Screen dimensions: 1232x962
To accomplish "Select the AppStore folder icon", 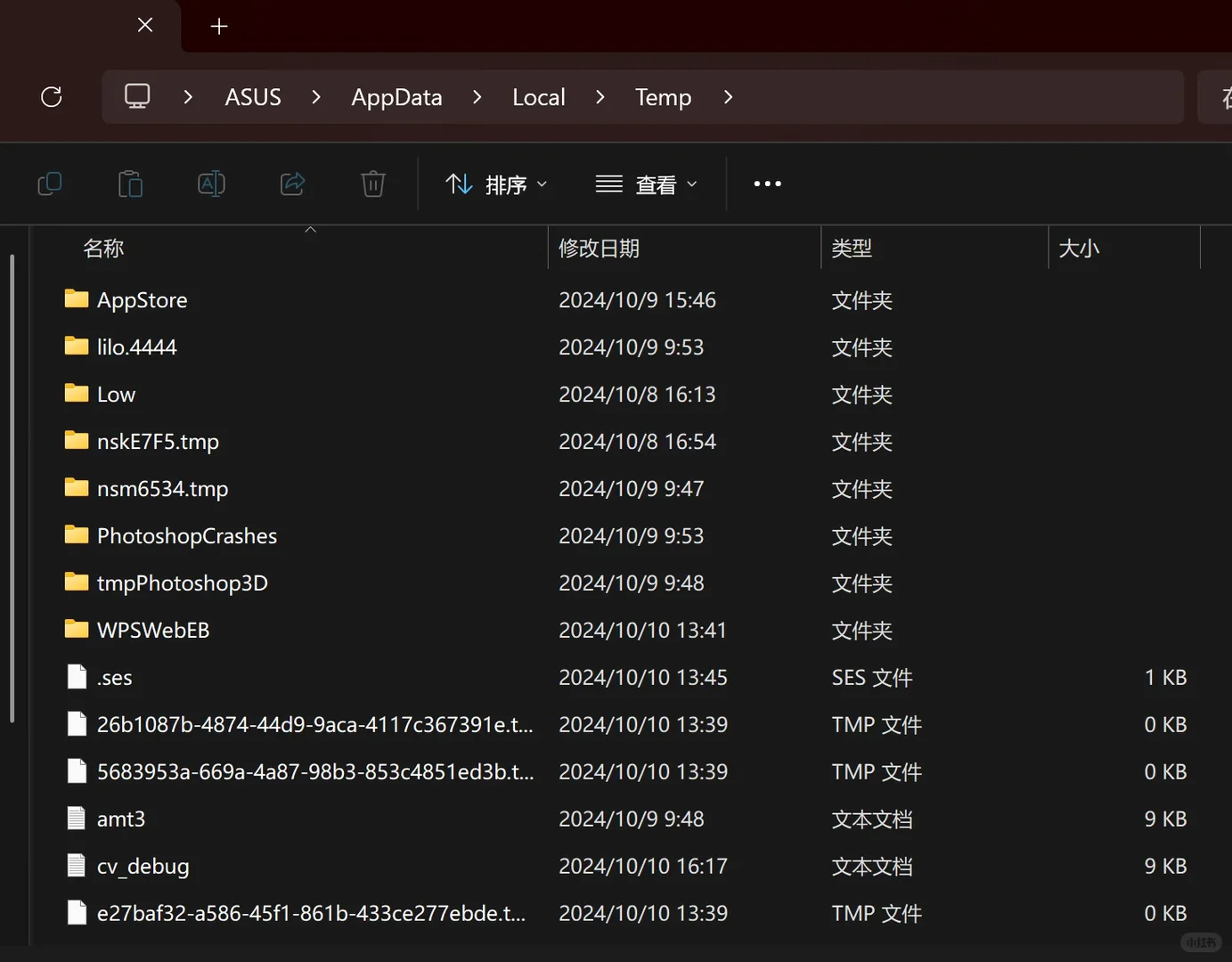I will click(x=77, y=298).
